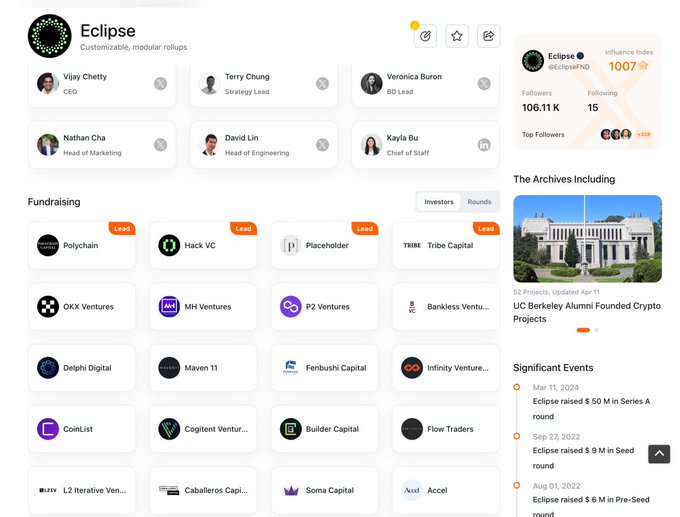Click the UC Berkeley archive thumbnail image

[x=588, y=239]
